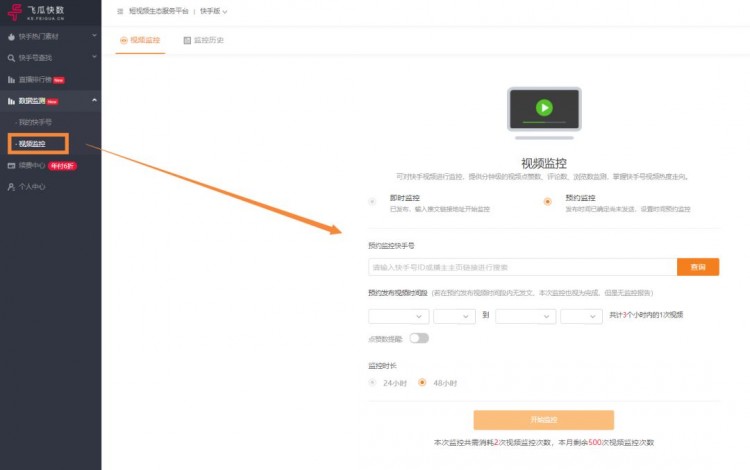Open the end hour dropdown
This screenshot has width=750, height=470.
pos(581,316)
